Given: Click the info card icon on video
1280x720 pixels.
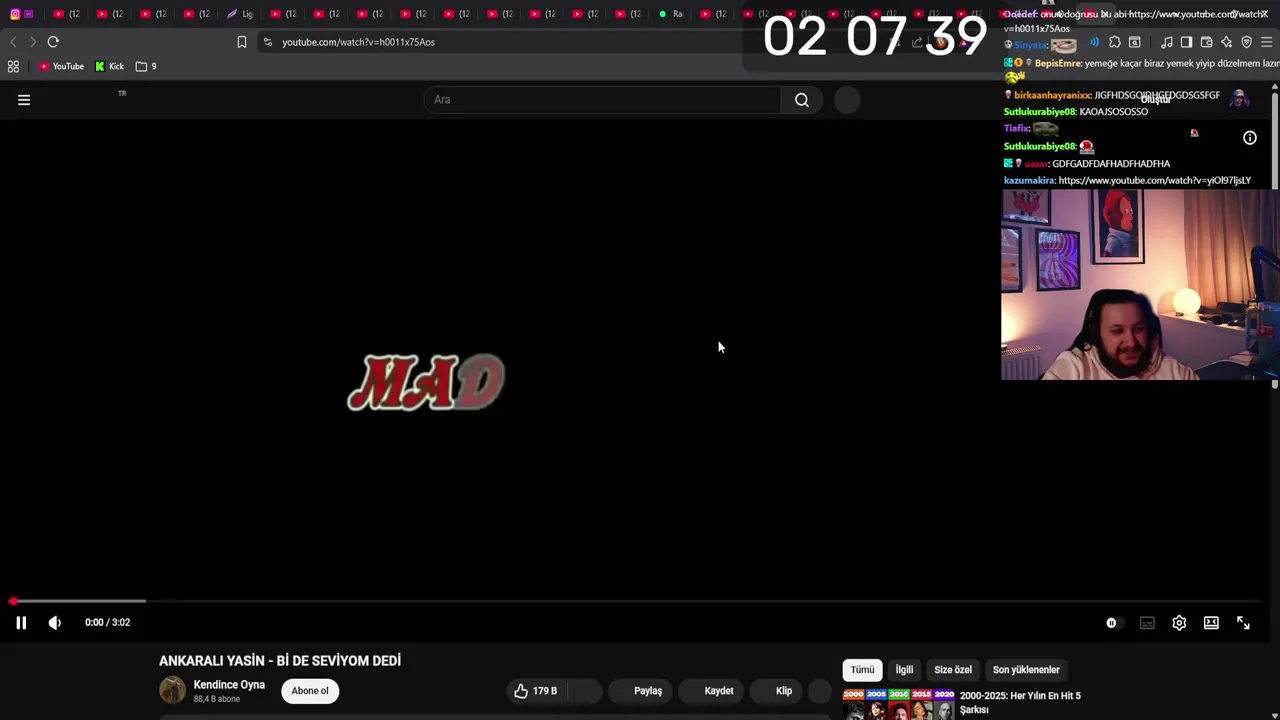Looking at the screenshot, I should click(x=1250, y=138).
